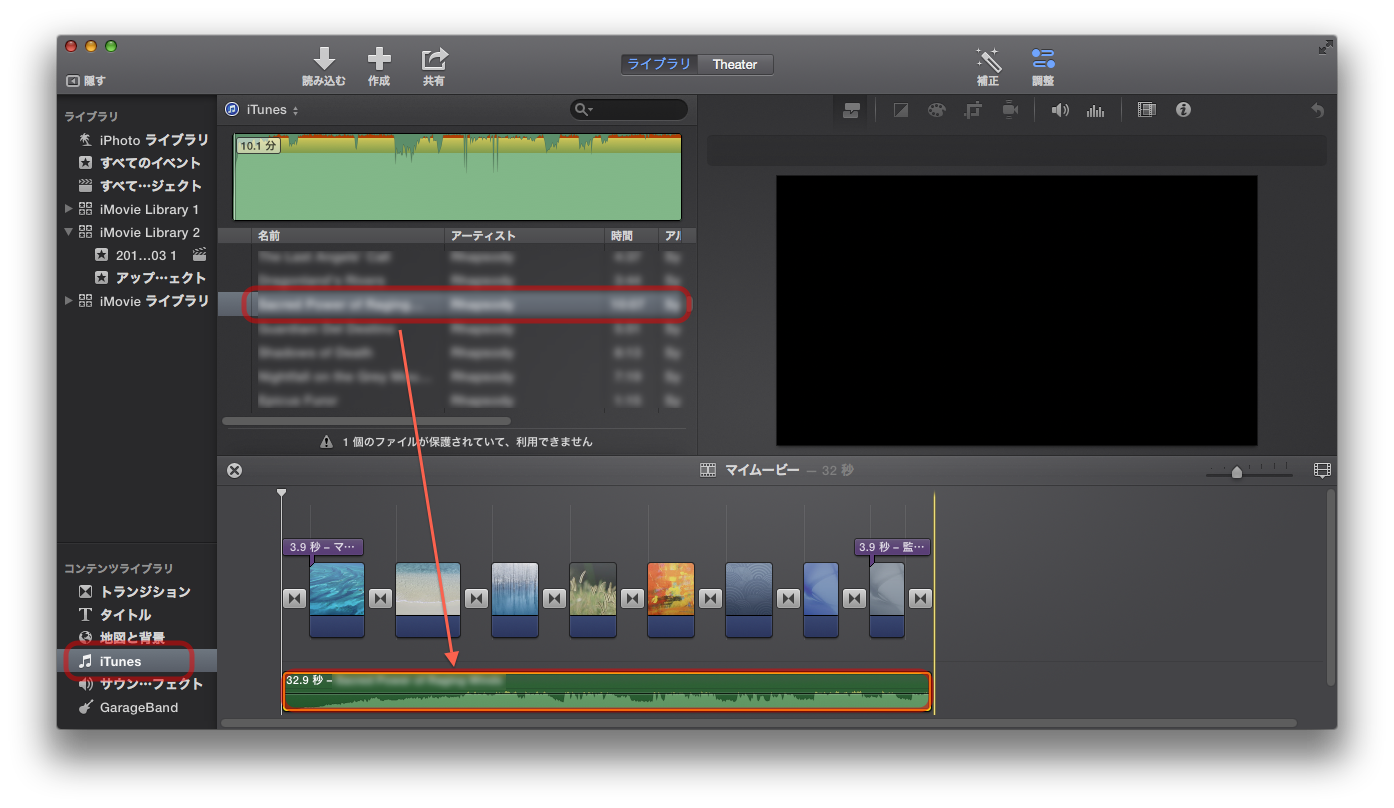Click the transition icon before the ocean clip

[x=294, y=598]
